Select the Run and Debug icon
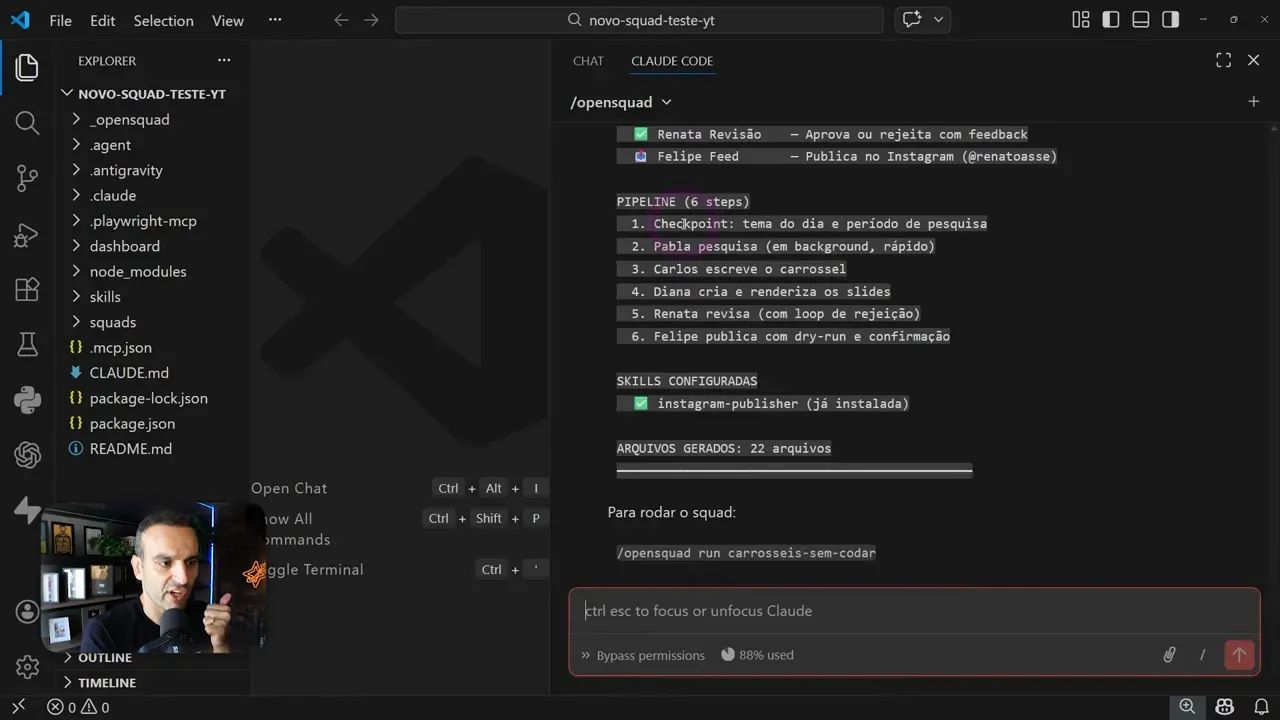The width and height of the screenshot is (1280, 720). (27, 235)
